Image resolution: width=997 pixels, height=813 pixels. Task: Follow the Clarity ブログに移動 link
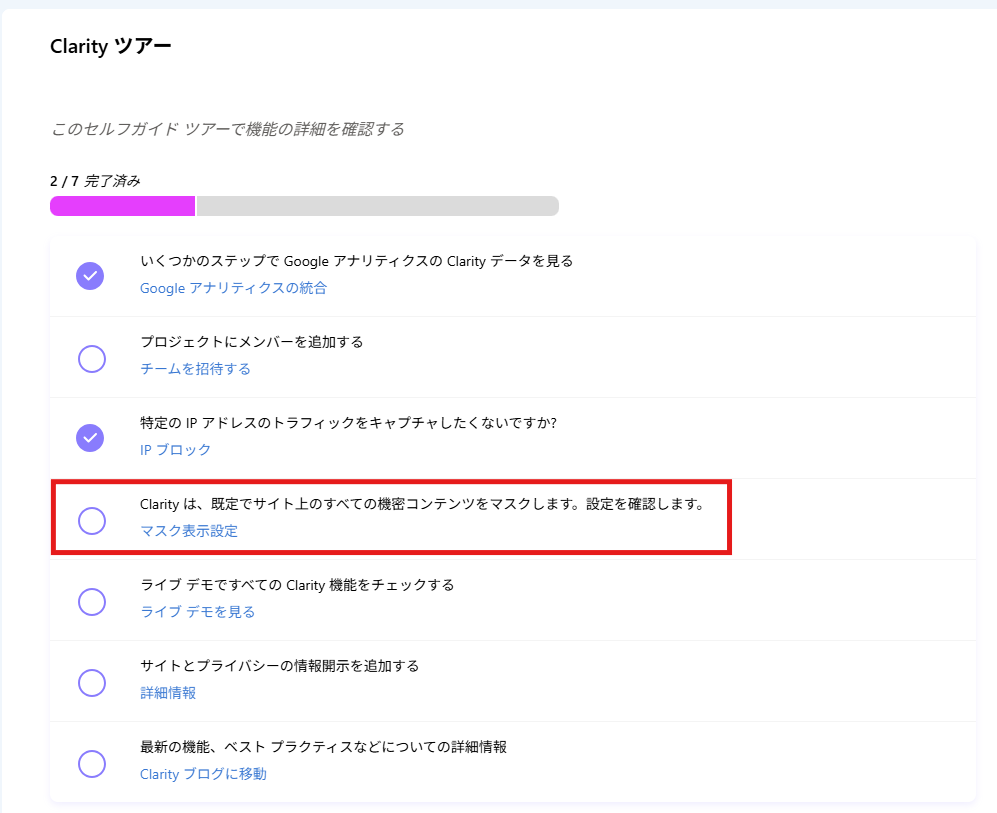pos(203,774)
